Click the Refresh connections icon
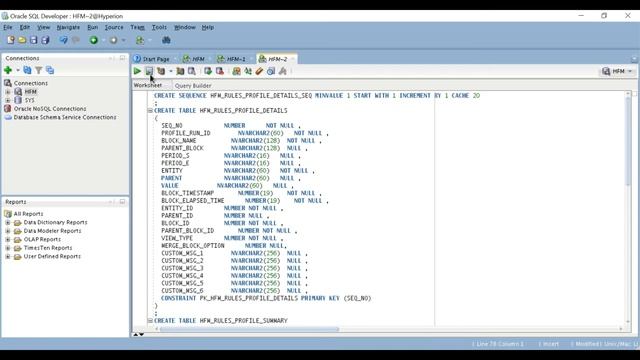This screenshot has height=360, width=640. [x=27, y=70]
